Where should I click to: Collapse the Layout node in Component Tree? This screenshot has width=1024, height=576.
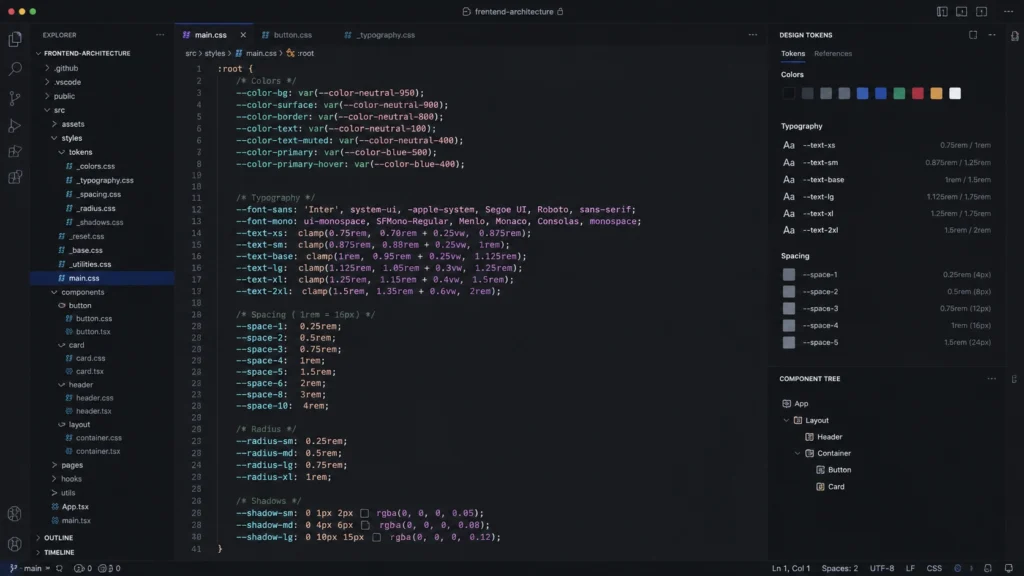click(x=786, y=420)
